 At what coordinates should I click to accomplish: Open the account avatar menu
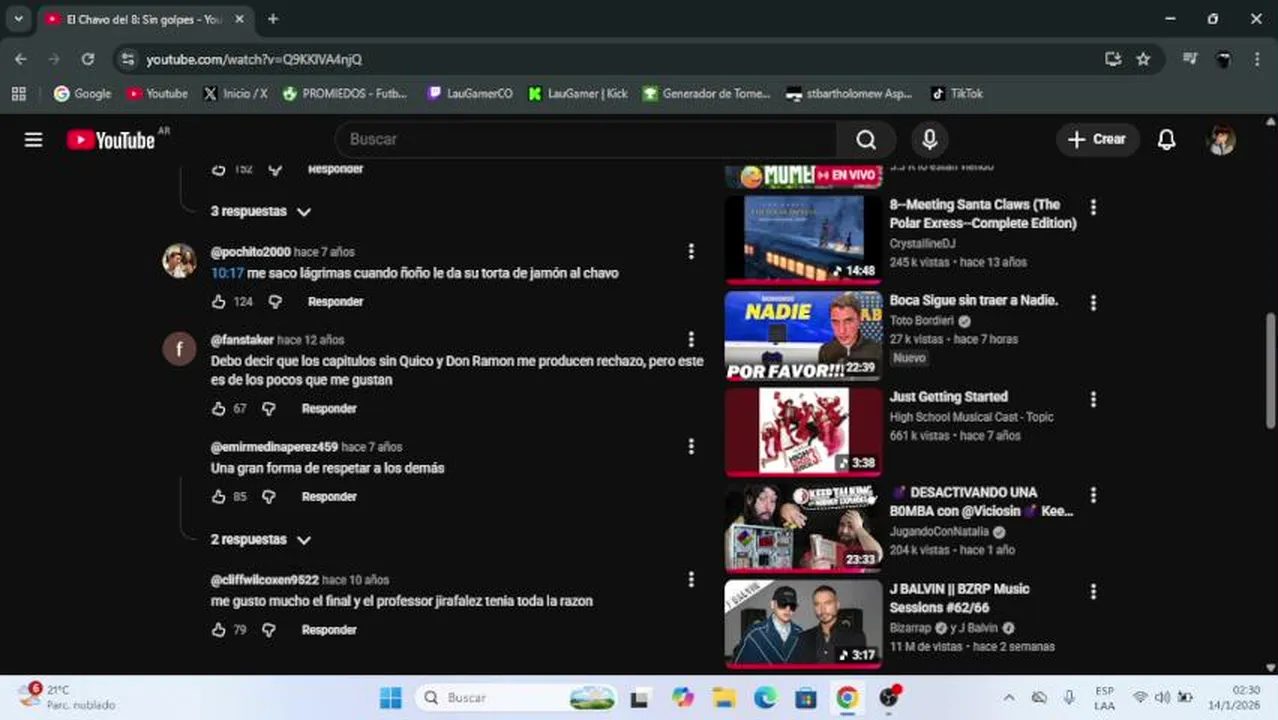pos(1221,140)
